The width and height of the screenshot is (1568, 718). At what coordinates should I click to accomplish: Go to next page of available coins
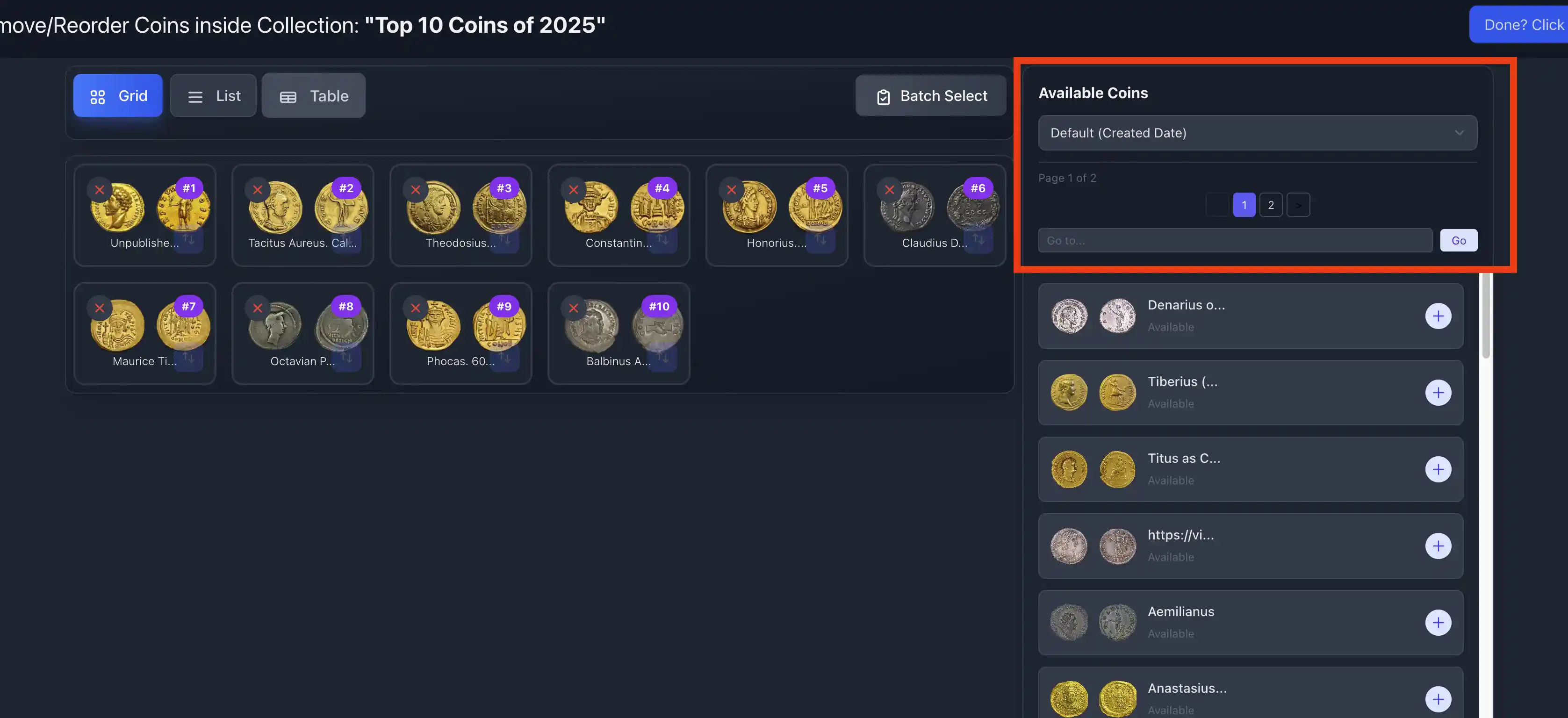pos(1298,205)
